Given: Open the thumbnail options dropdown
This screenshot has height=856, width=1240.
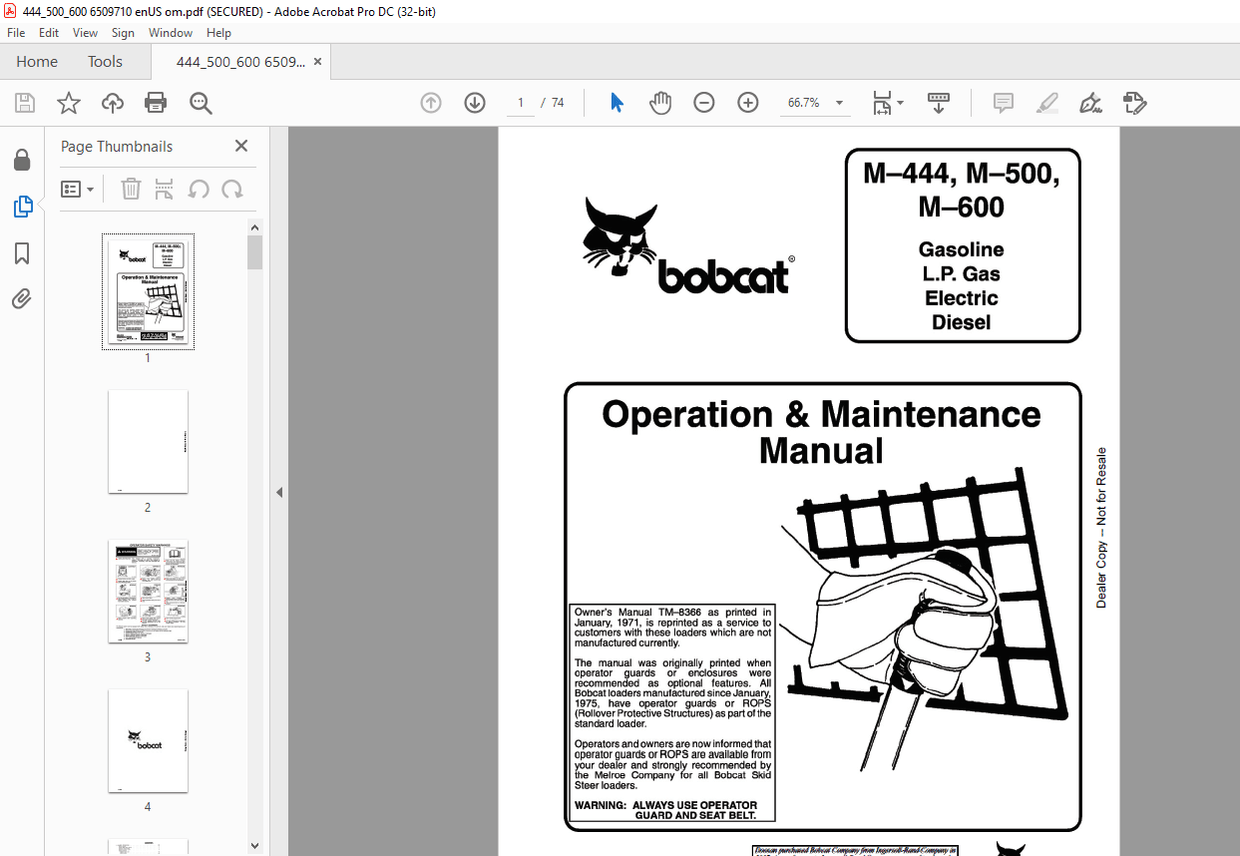Looking at the screenshot, I should (x=77, y=189).
